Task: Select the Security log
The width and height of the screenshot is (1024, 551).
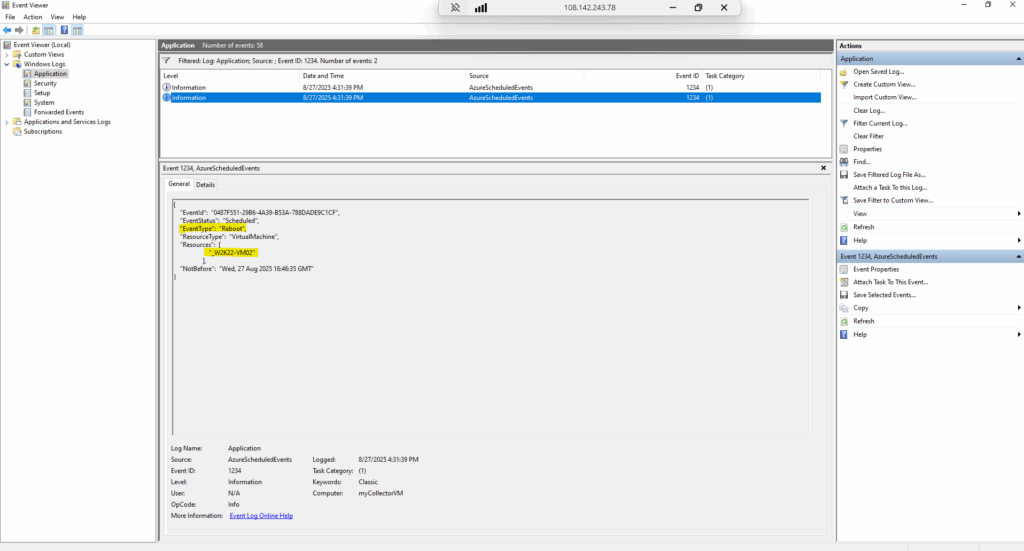Action: [45, 84]
